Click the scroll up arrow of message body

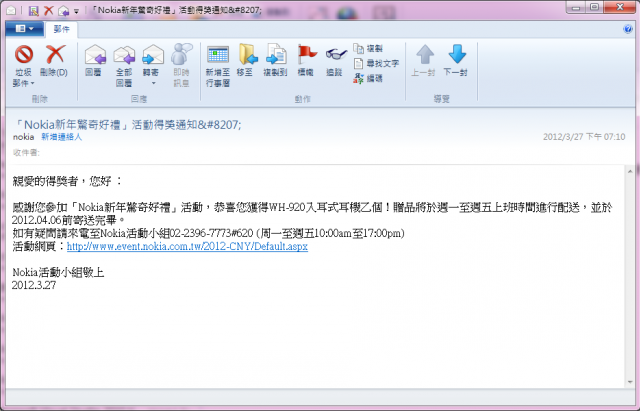point(630,171)
